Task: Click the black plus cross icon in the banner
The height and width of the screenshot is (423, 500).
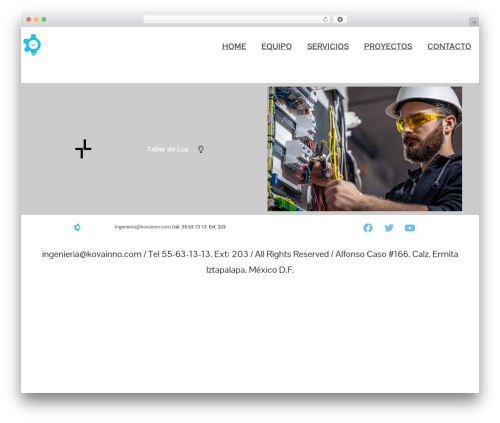Action: 83,149
